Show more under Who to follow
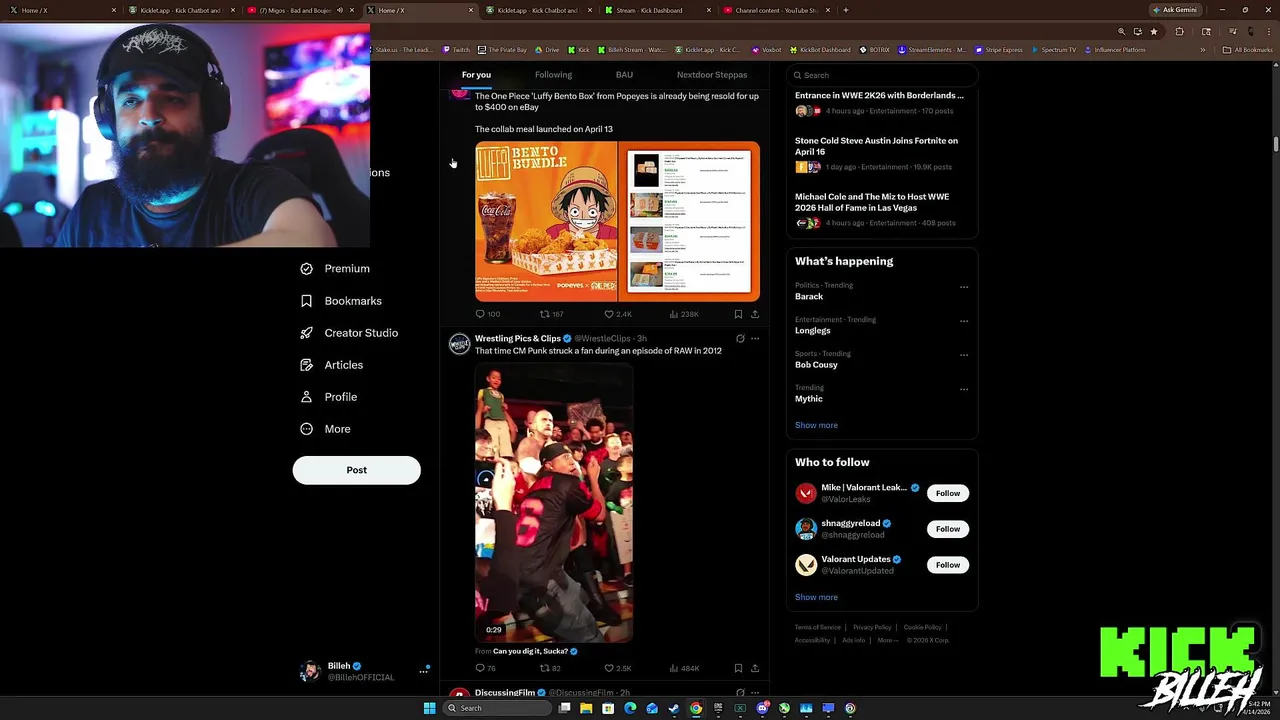 [x=816, y=597]
